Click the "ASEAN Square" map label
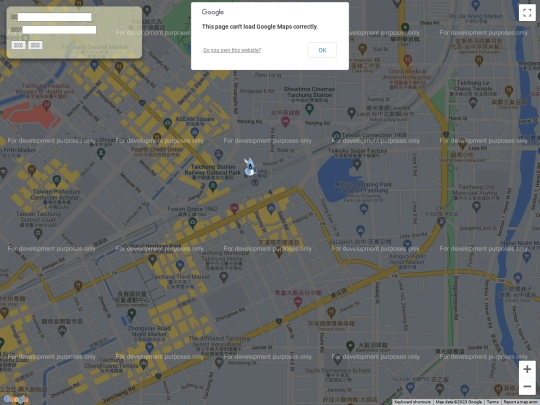This screenshot has width=540, height=405. pos(195,119)
